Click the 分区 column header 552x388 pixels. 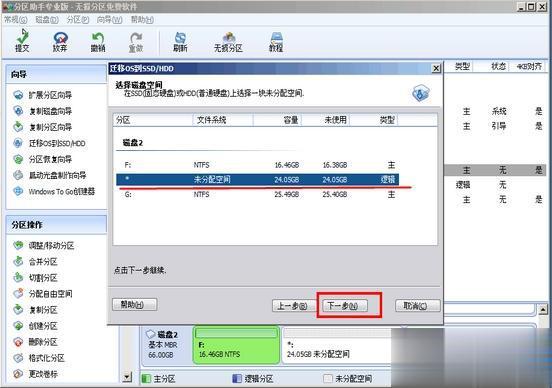pos(153,120)
